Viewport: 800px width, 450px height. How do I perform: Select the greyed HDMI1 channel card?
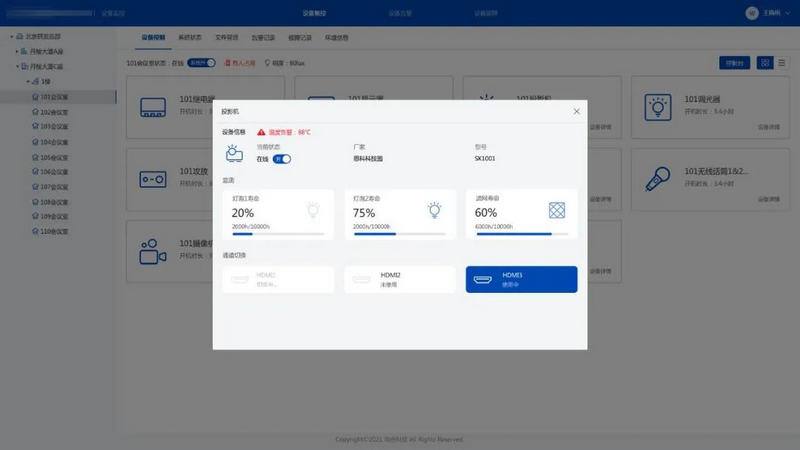pyautogui.click(x=278, y=279)
